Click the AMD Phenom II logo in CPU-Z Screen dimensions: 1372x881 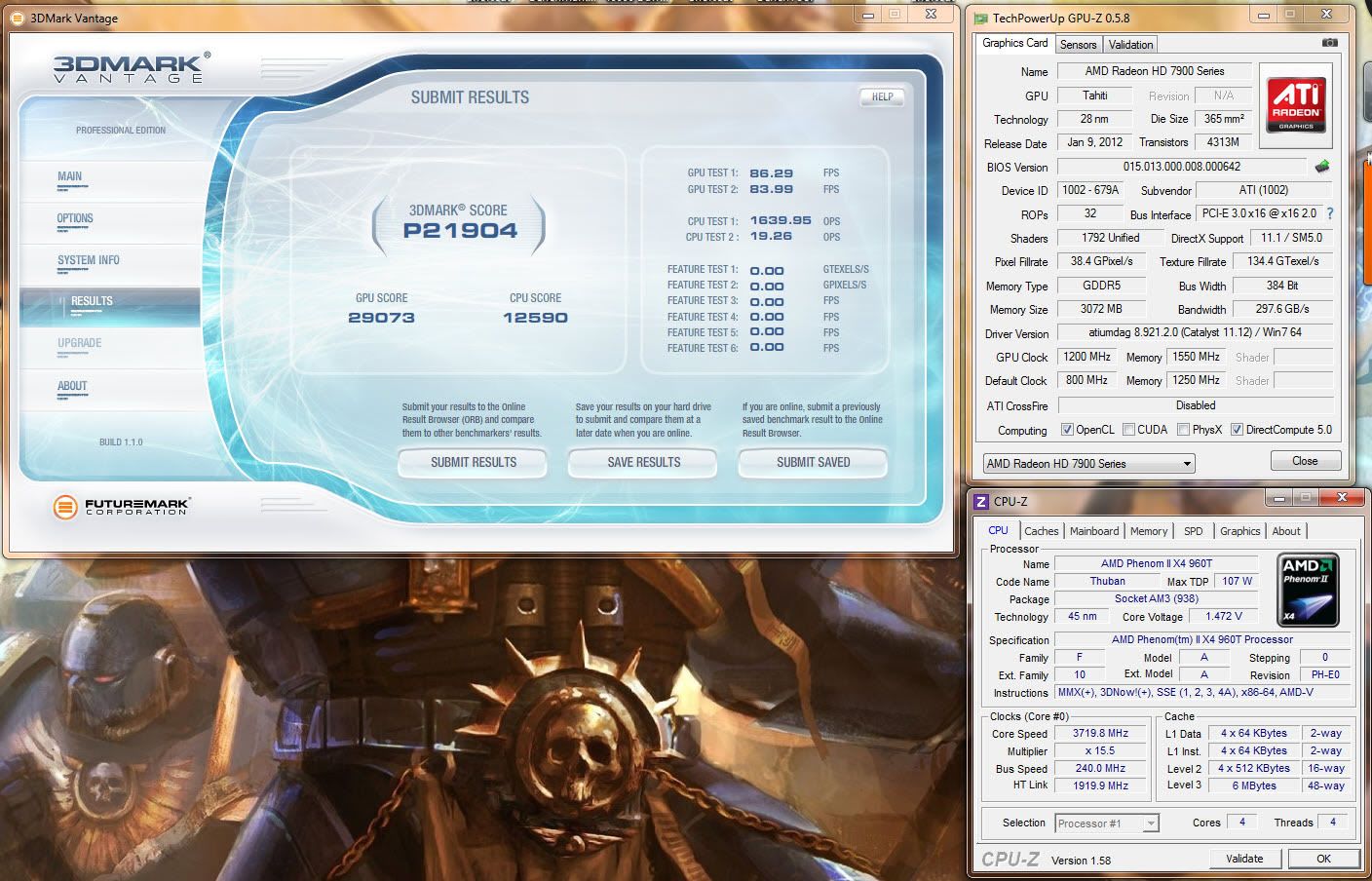(x=1308, y=591)
